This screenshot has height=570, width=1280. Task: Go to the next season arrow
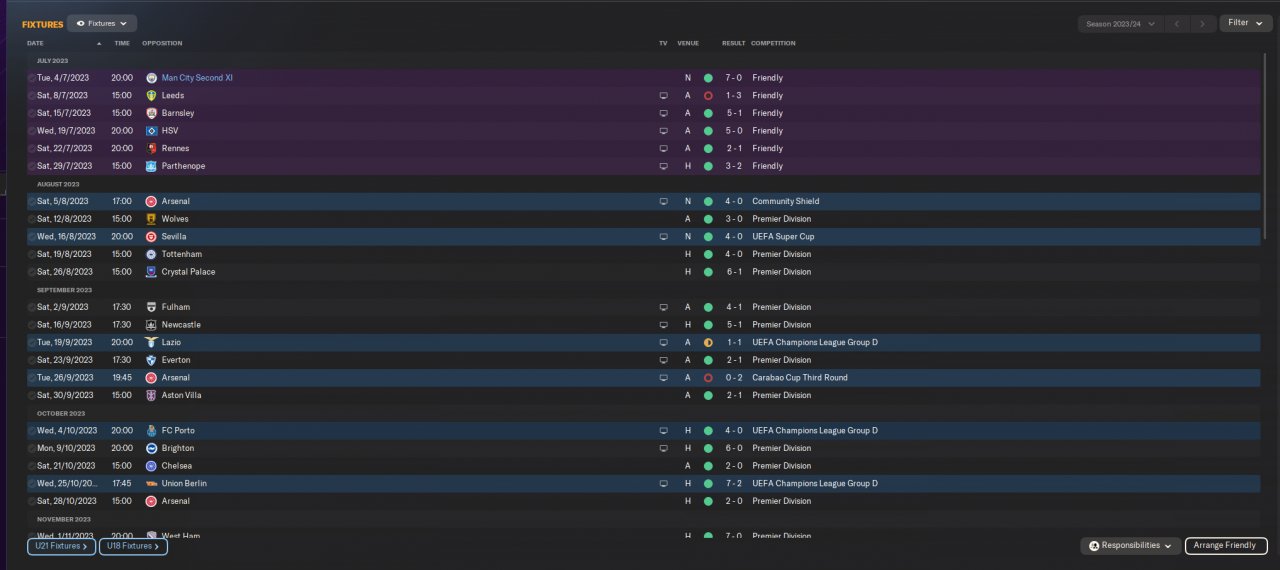point(1203,23)
